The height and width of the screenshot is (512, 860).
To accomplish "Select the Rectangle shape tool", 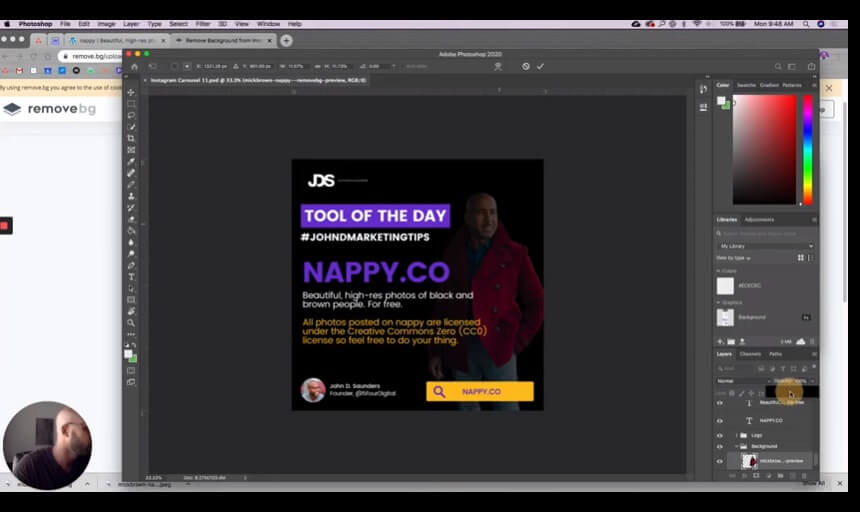I will click(131, 300).
